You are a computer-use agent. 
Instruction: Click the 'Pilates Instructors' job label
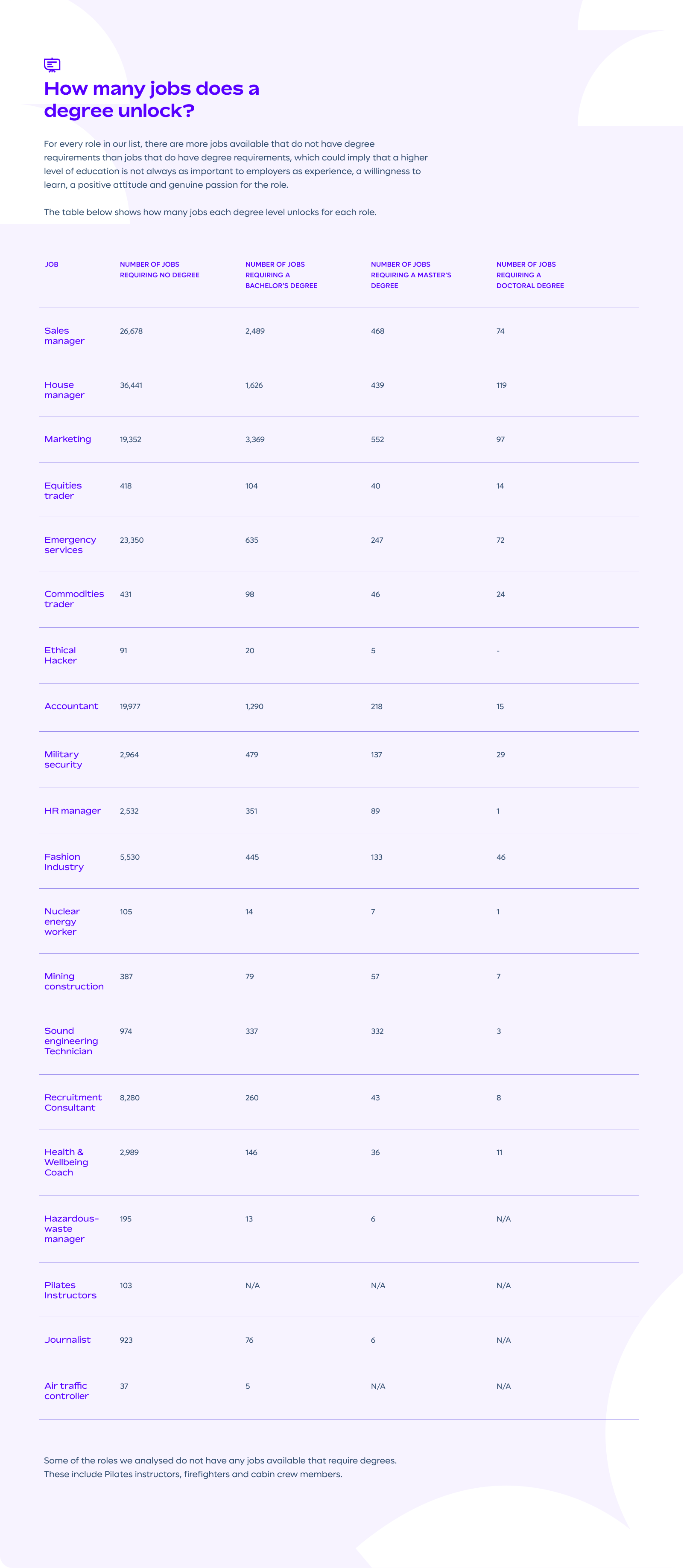click(x=70, y=1290)
